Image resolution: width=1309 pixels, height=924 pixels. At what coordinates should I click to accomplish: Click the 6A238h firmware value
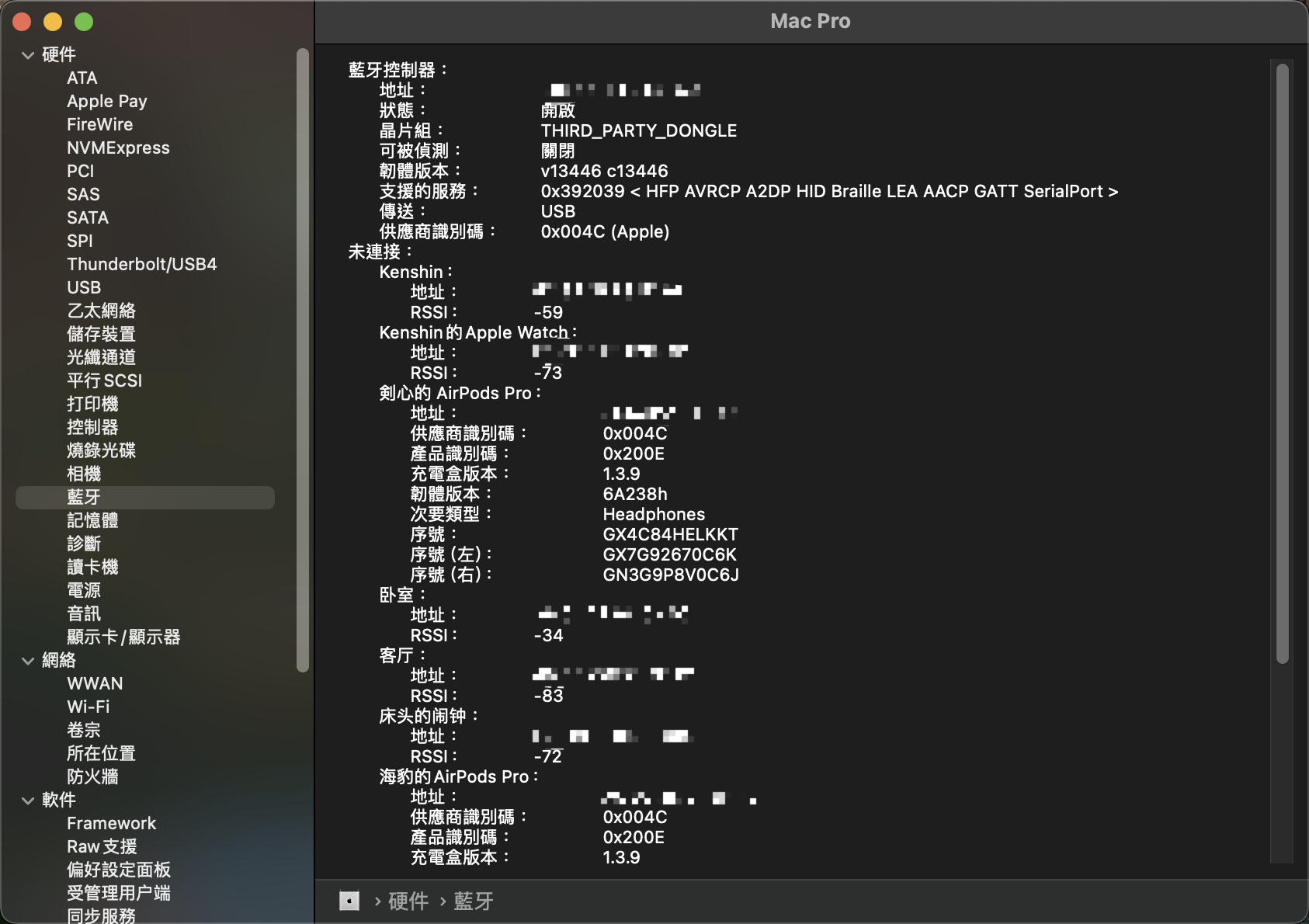click(x=635, y=495)
